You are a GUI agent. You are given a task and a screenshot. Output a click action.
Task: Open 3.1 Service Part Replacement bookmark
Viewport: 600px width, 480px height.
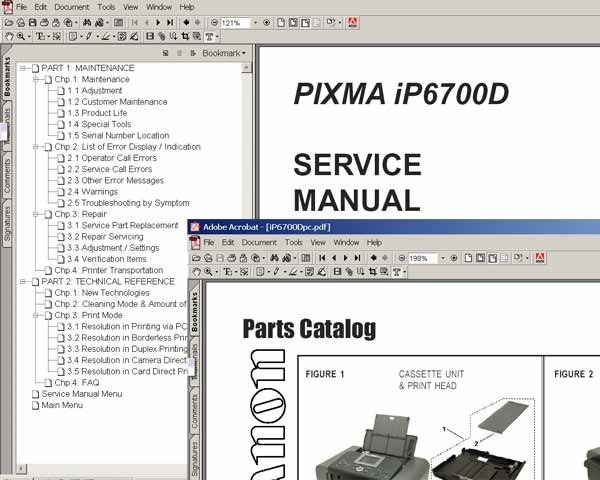(123, 225)
